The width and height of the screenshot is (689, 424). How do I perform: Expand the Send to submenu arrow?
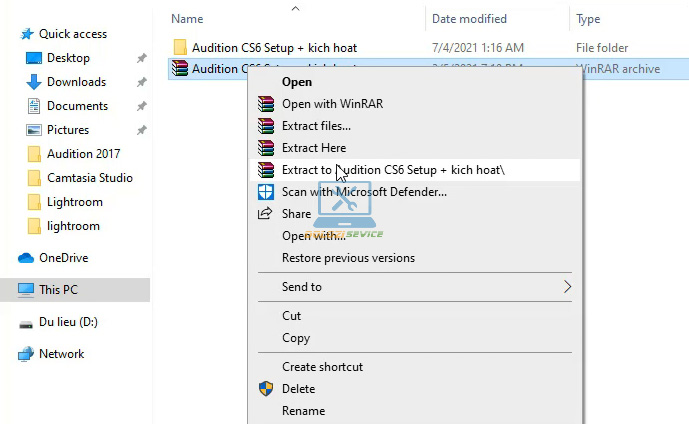[567, 287]
